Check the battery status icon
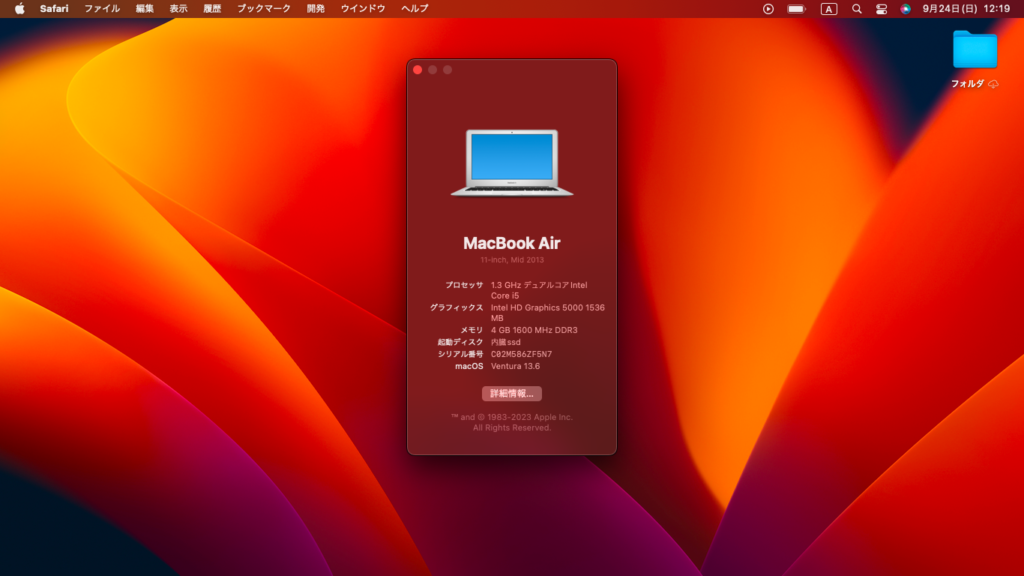The image size is (1024, 576). [x=797, y=8]
